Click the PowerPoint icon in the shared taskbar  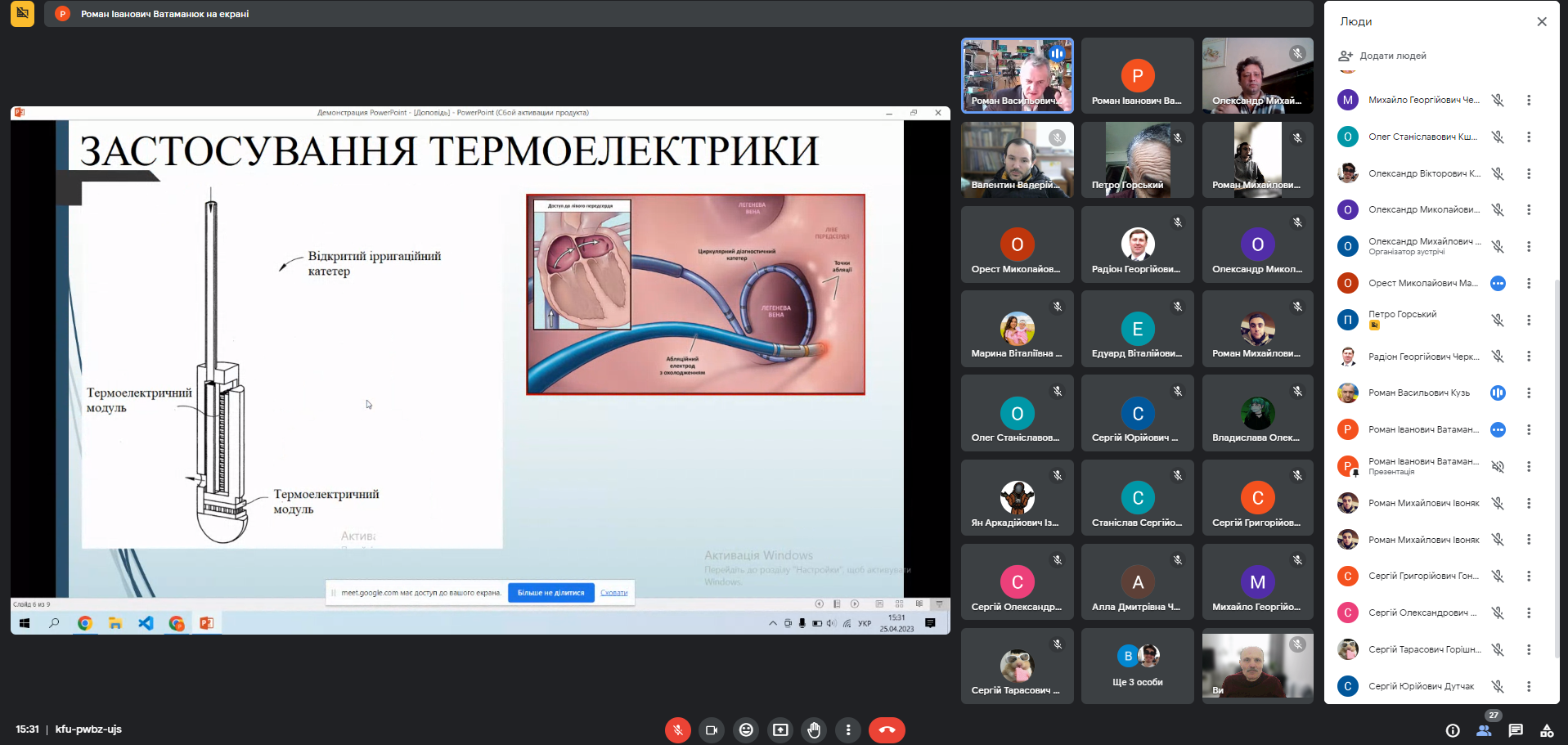tap(206, 623)
